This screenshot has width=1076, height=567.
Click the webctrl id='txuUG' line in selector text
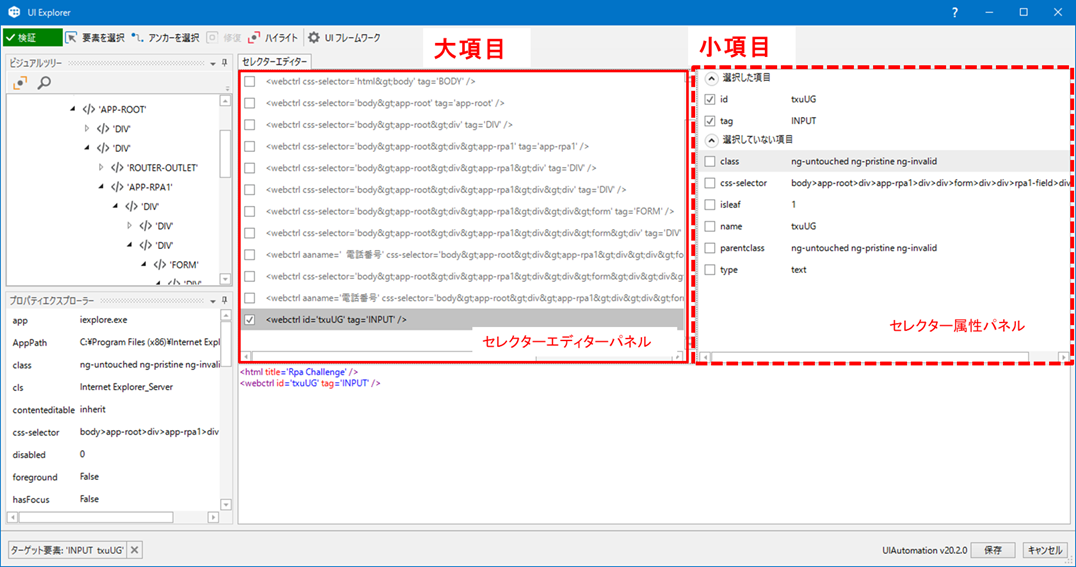[x=310, y=383]
